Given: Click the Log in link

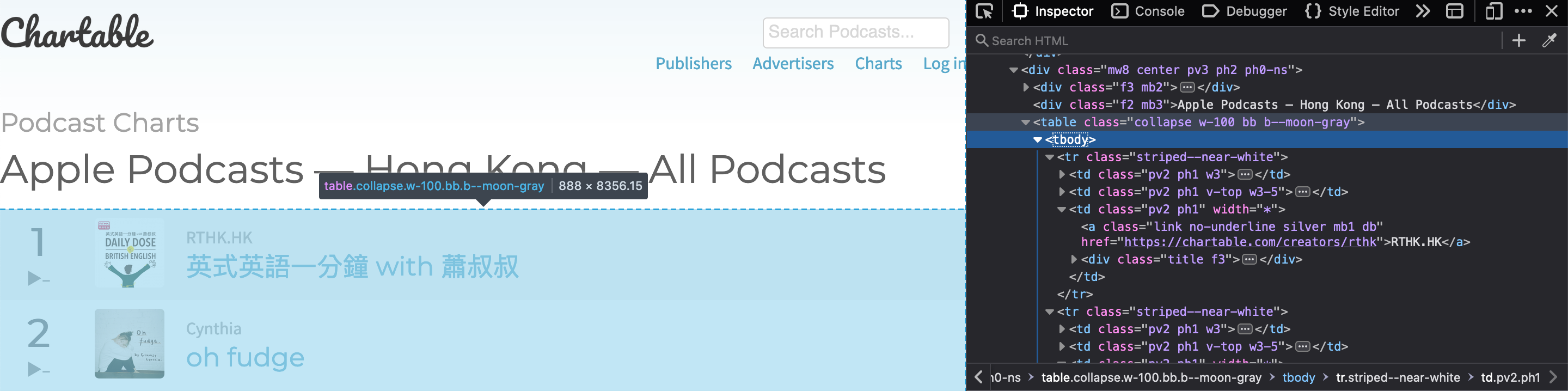Looking at the screenshot, I should point(944,63).
